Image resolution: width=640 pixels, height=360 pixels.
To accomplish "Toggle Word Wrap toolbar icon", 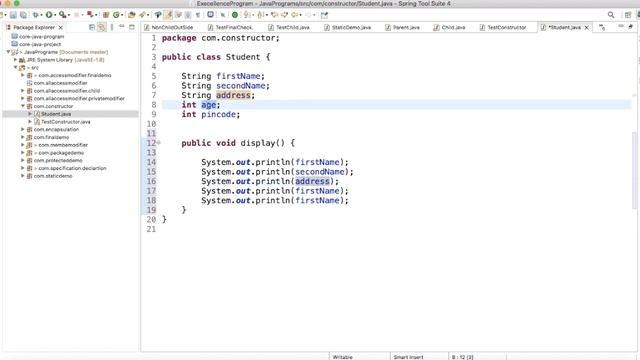I will (x=178, y=15).
